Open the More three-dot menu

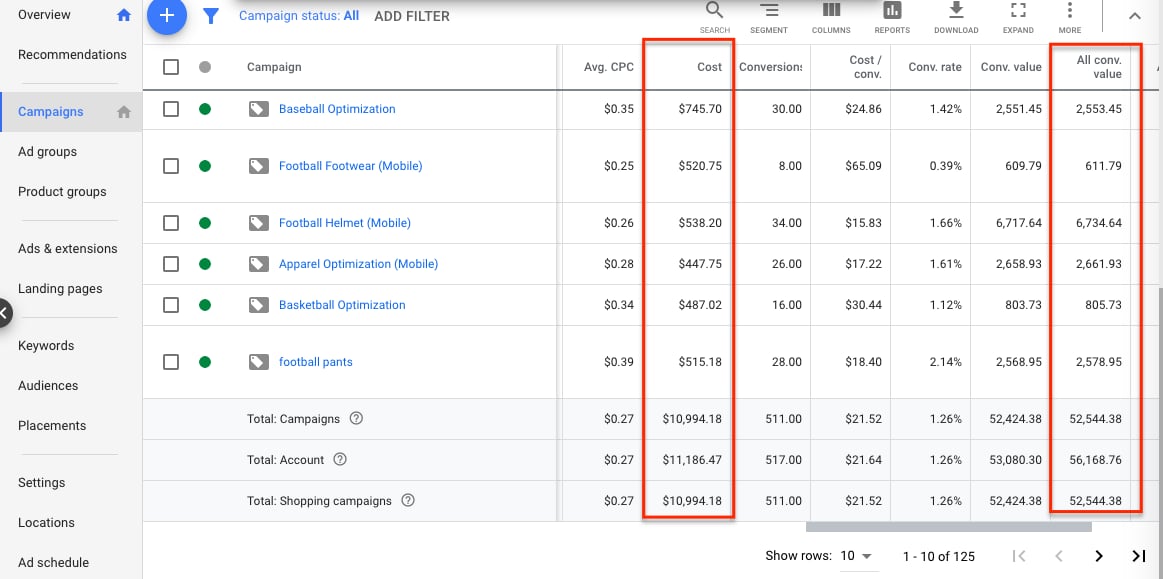click(1070, 12)
